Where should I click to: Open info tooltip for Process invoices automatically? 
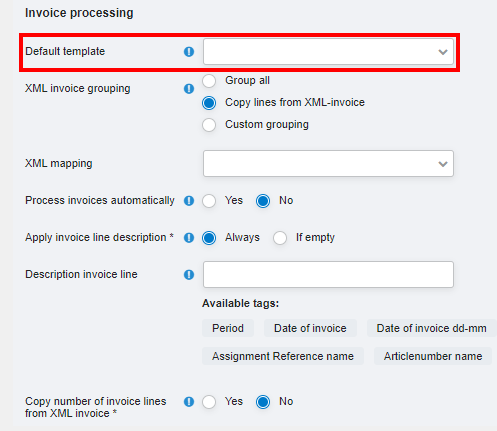coord(189,201)
